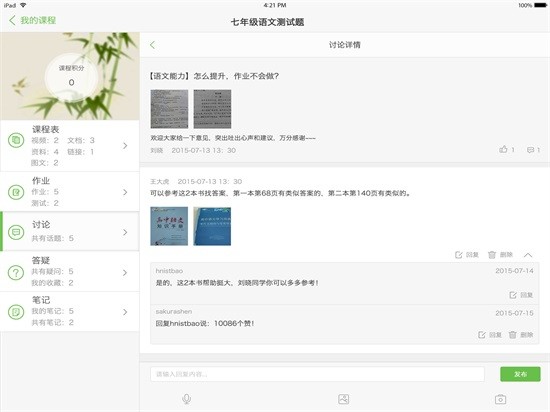Tap the username hnistbao
Screen dimensions: 550x412
tap(169, 271)
